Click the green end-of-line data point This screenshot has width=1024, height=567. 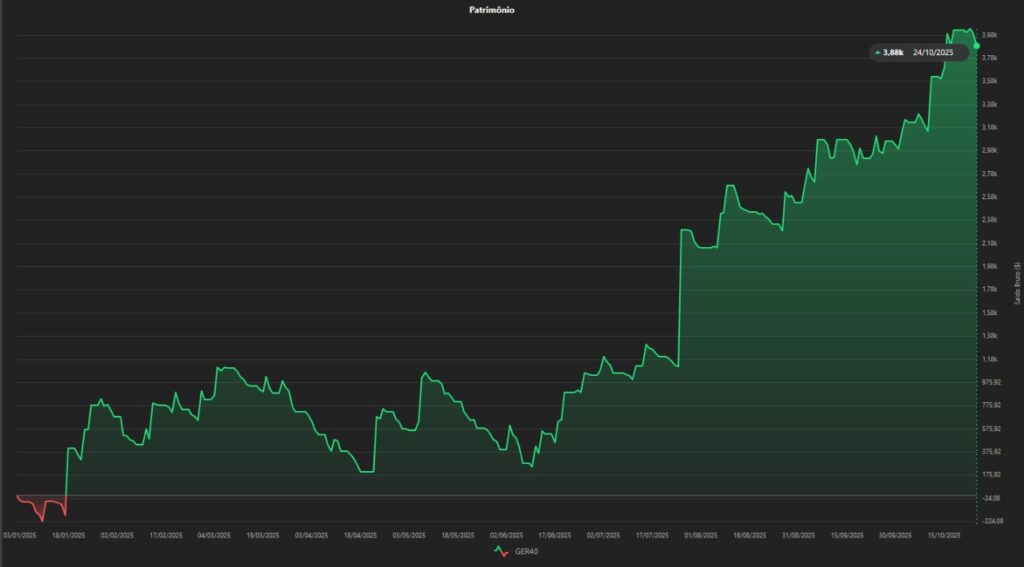pos(976,45)
